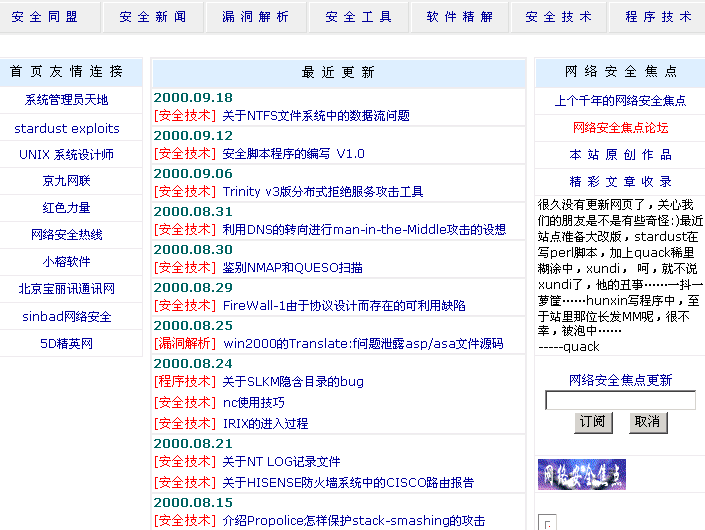
Task: Click the 网络安全焦点更新 subscription input field
Action: coord(620,400)
